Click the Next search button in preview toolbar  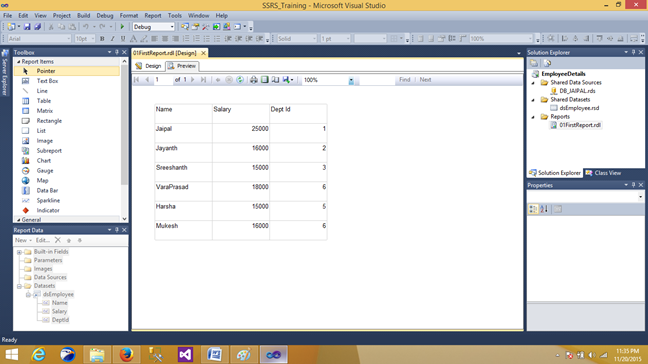click(425, 80)
